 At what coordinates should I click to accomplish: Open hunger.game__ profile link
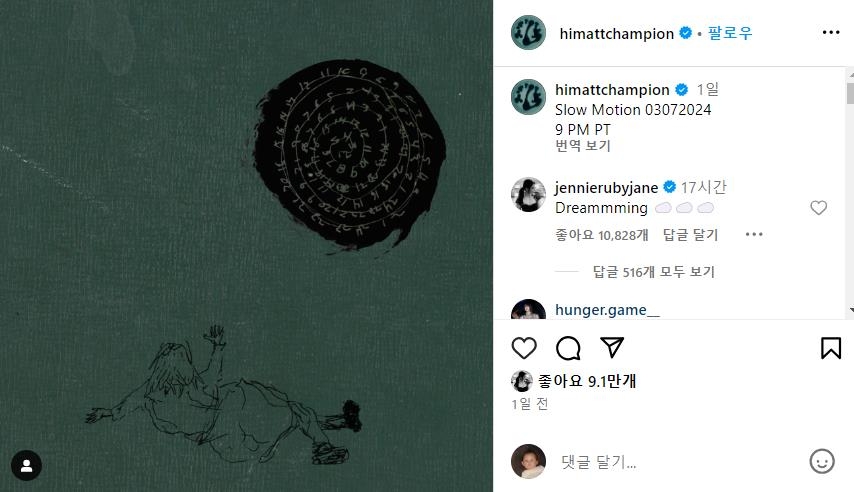(607, 310)
